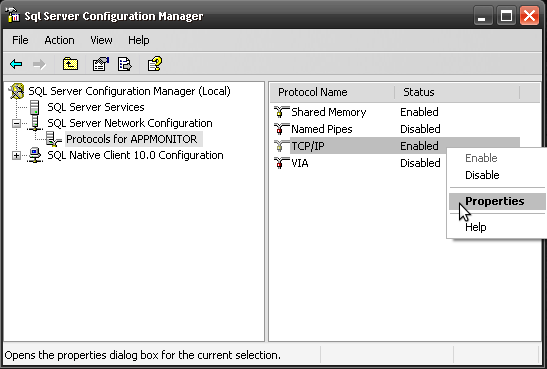
Task: Click the Shared Memory protocol icon
Action: tap(281, 112)
